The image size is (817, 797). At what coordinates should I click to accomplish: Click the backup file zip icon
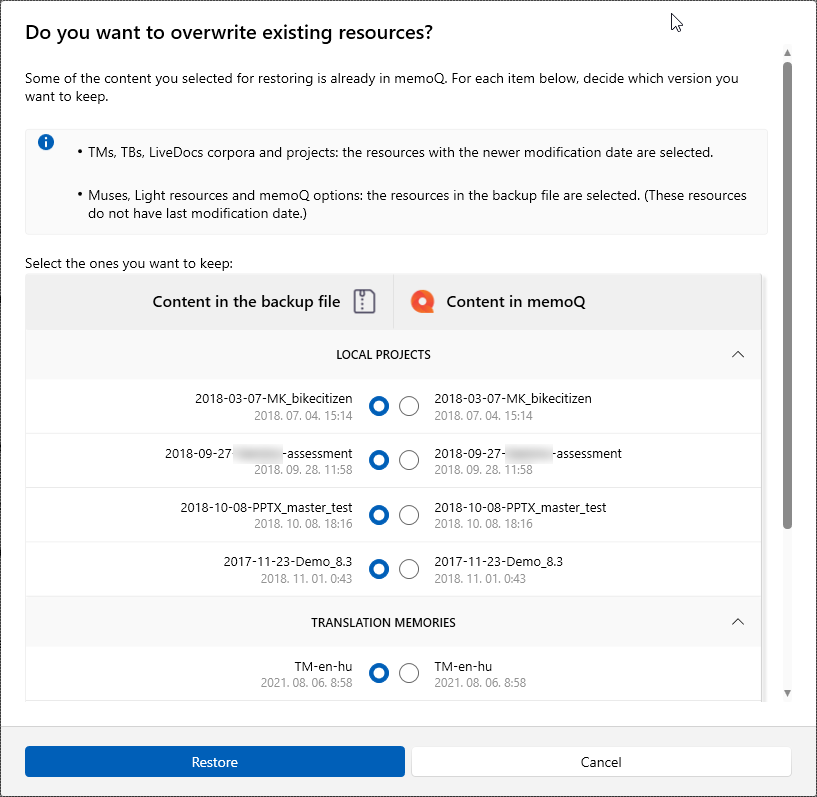click(364, 302)
